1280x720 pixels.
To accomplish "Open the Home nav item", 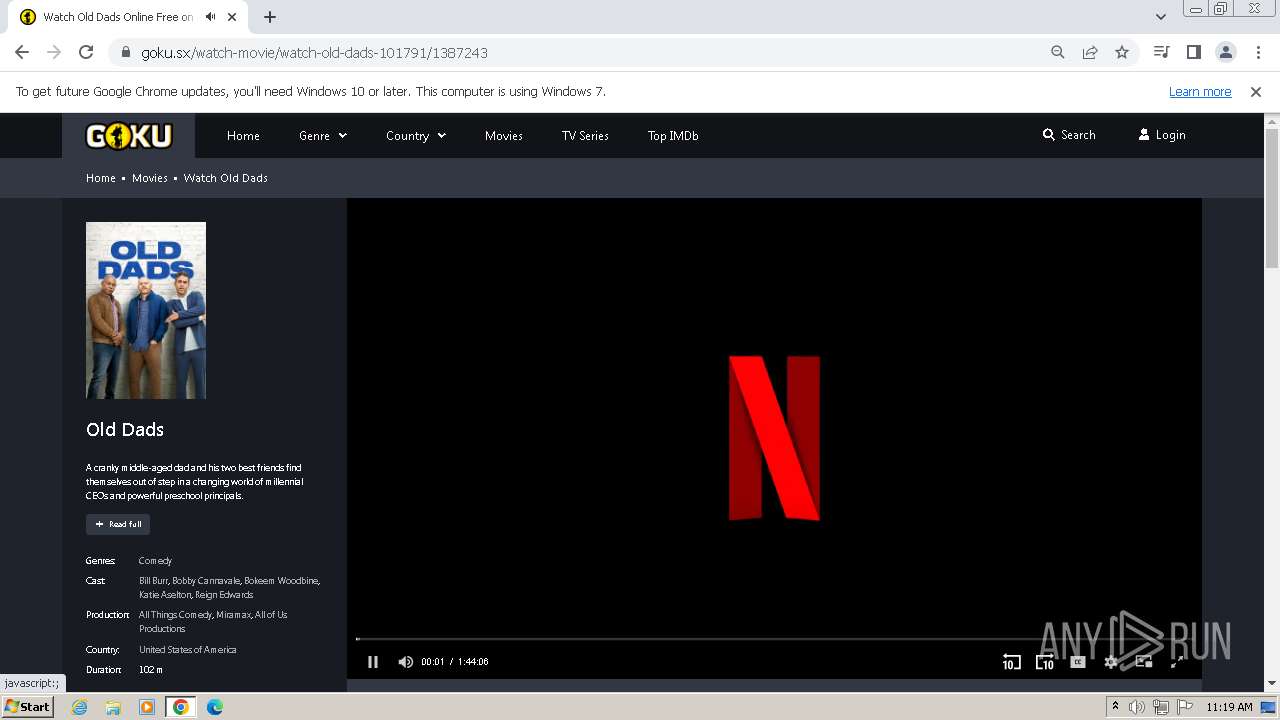I will [x=243, y=136].
